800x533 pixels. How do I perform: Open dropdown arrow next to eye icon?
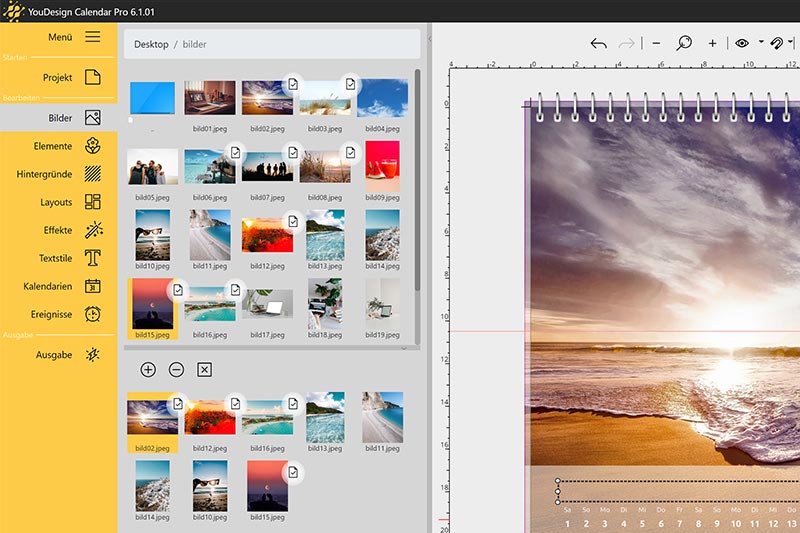pos(760,43)
